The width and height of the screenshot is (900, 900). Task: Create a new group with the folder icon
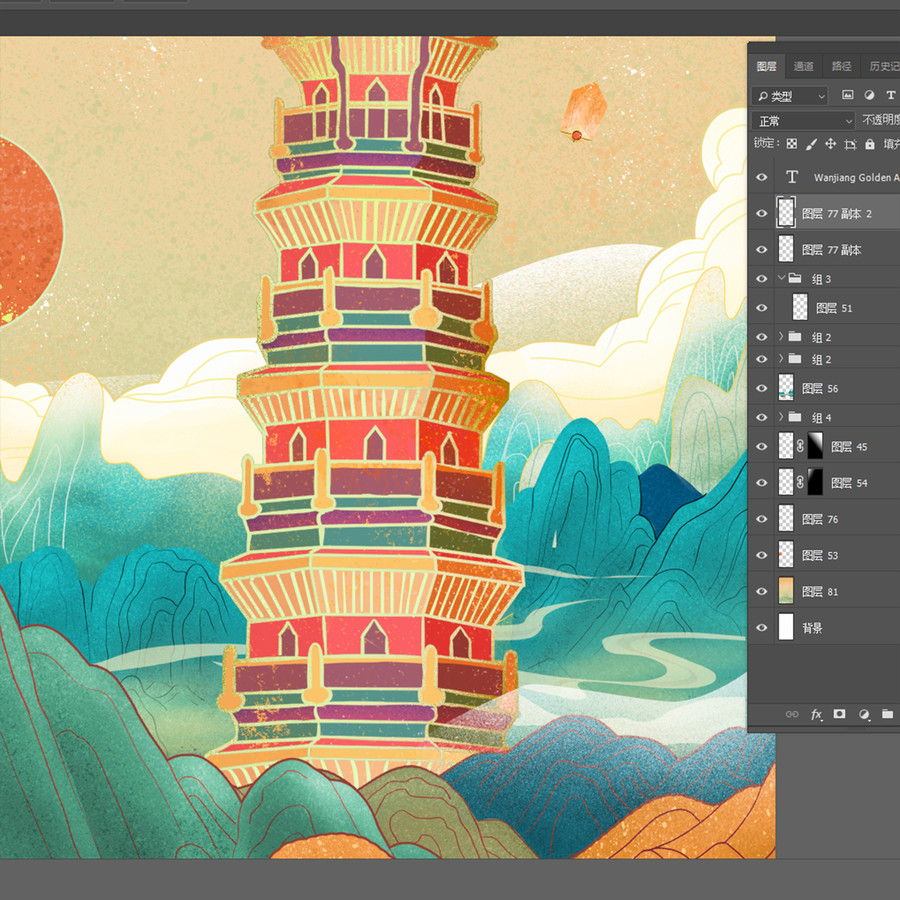(887, 713)
